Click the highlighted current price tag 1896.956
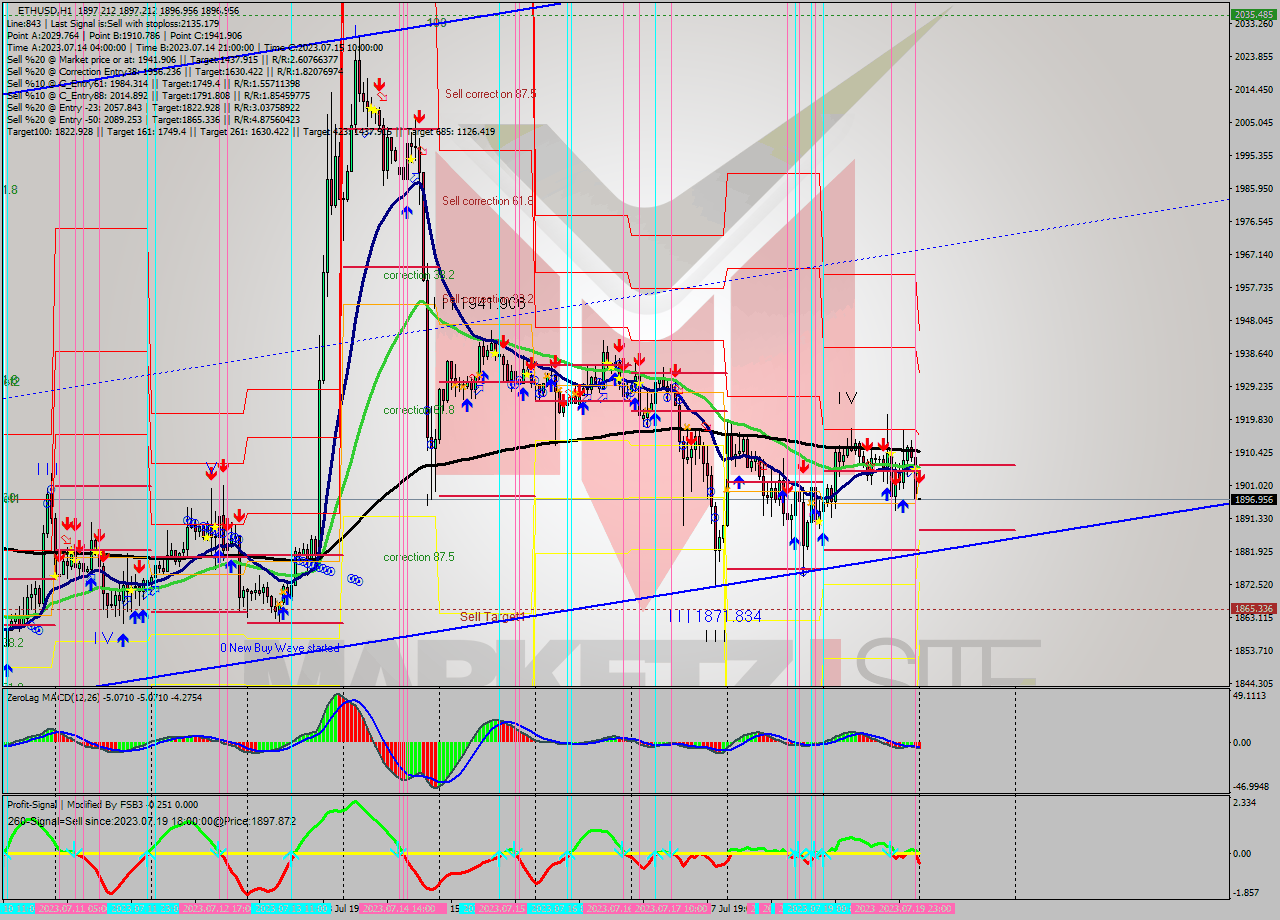Screen dimensions: 1280x920 (x=1253, y=498)
